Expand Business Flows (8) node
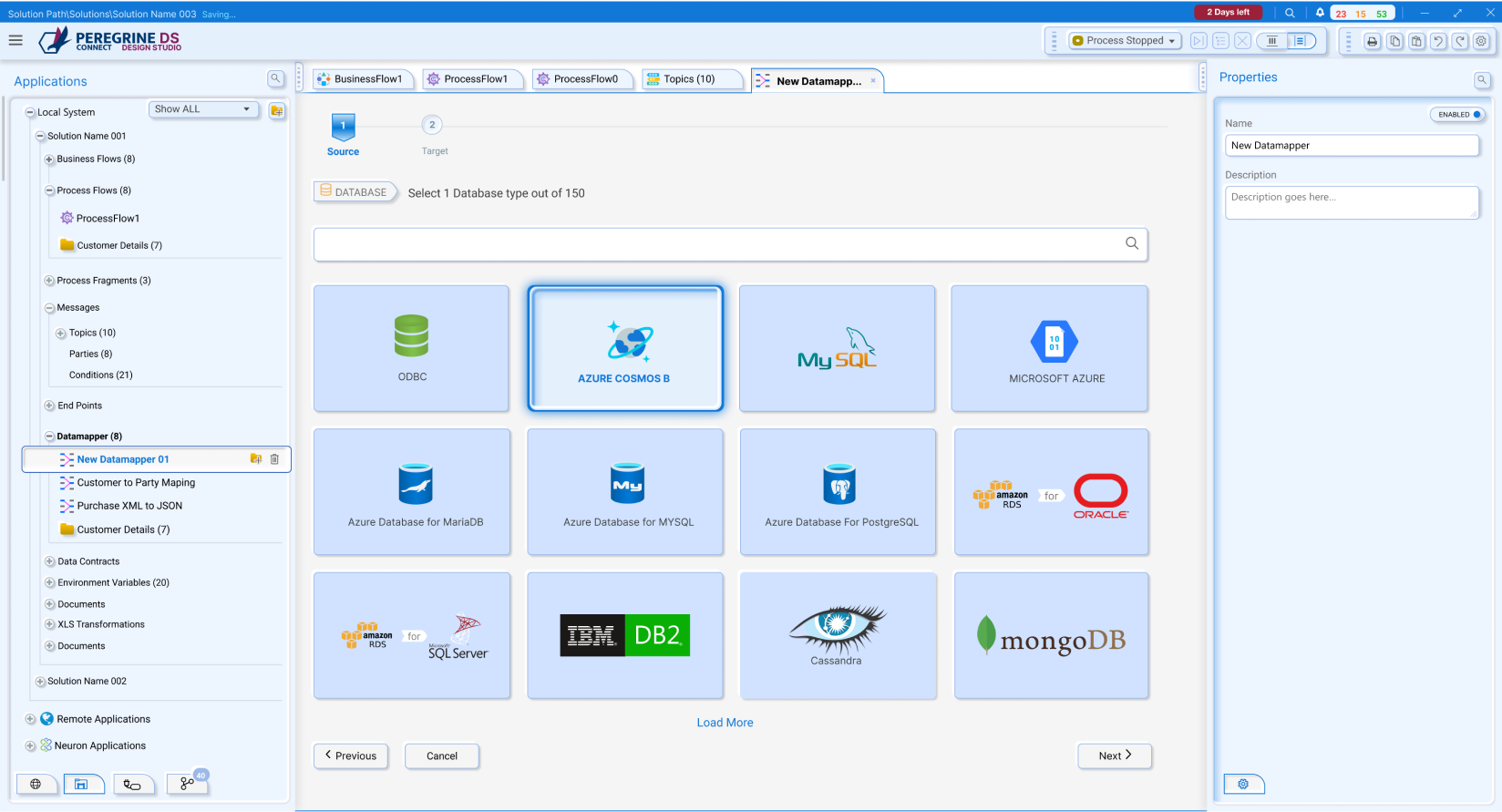 tap(50, 159)
